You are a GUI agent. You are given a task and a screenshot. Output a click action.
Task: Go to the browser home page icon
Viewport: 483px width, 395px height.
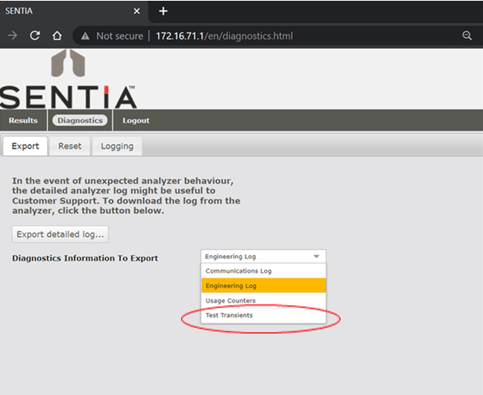click(x=57, y=35)
